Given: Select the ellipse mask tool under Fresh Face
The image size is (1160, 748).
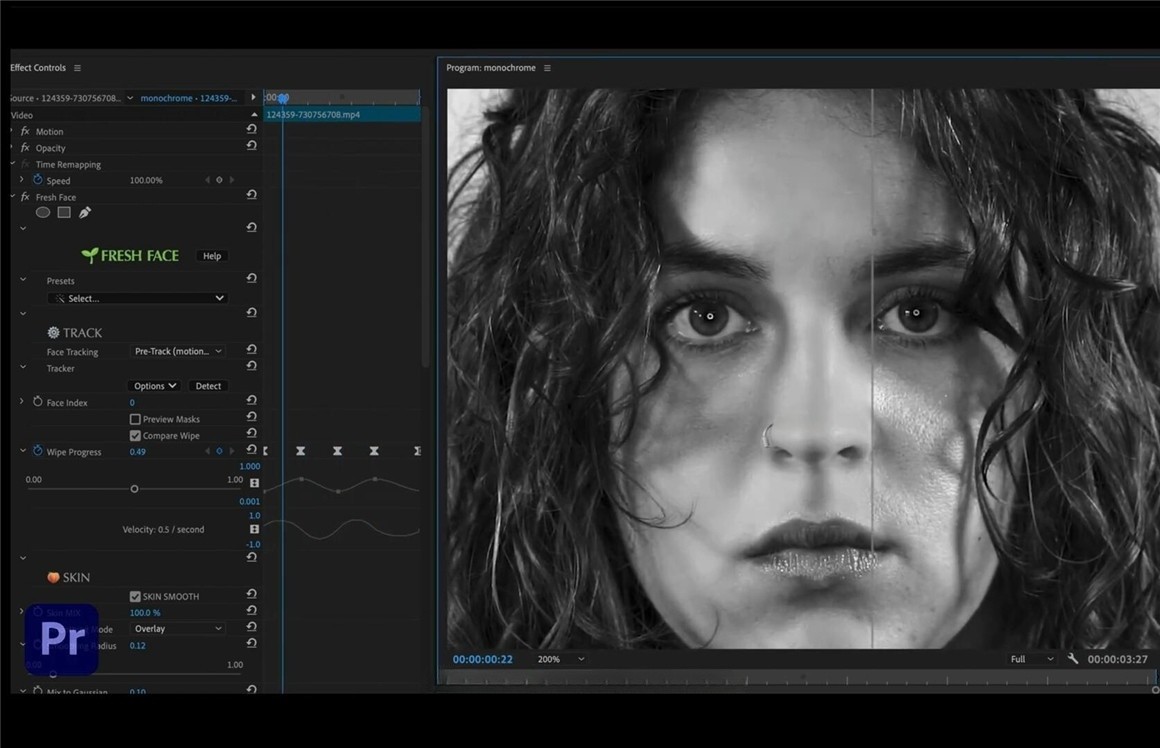Looking at the screenshot, I should coord(43,212).
